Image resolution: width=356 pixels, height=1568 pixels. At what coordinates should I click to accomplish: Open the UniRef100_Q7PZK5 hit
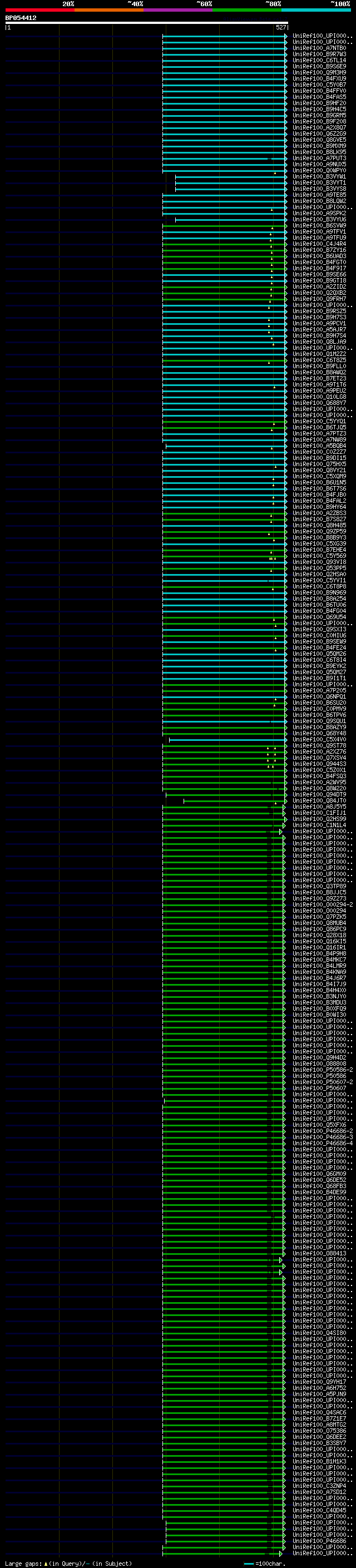click(x=319, y=916)
